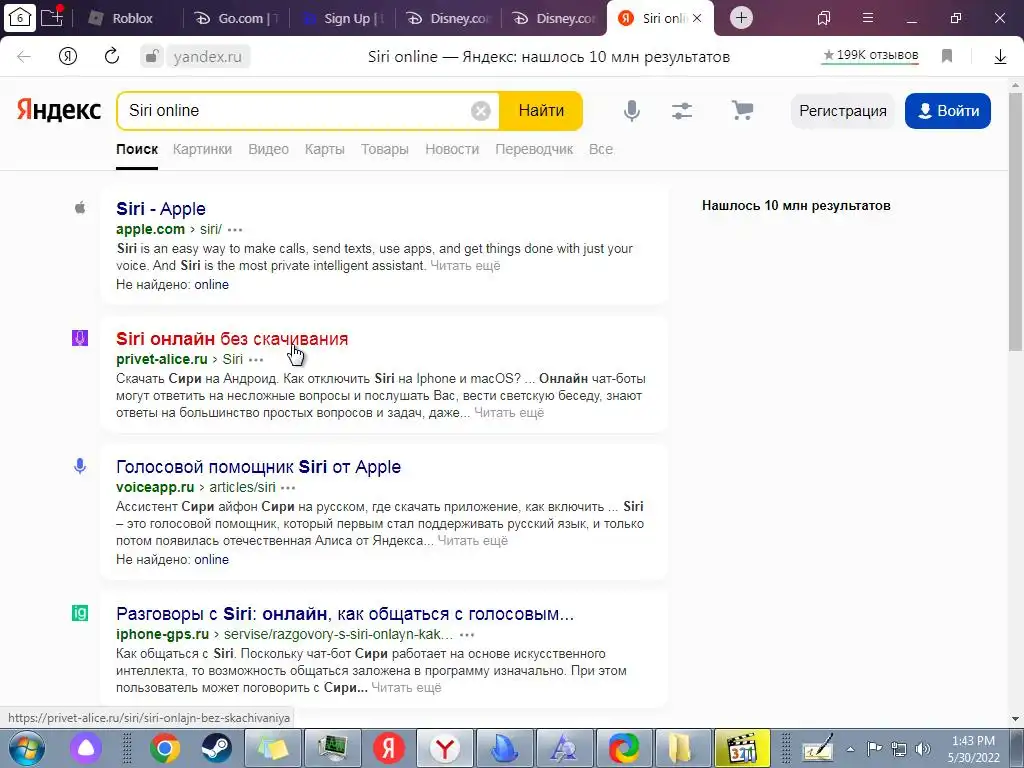Start voice search with microphone icon
Viewport: 1024px width, 768px height.
(632, 110)
